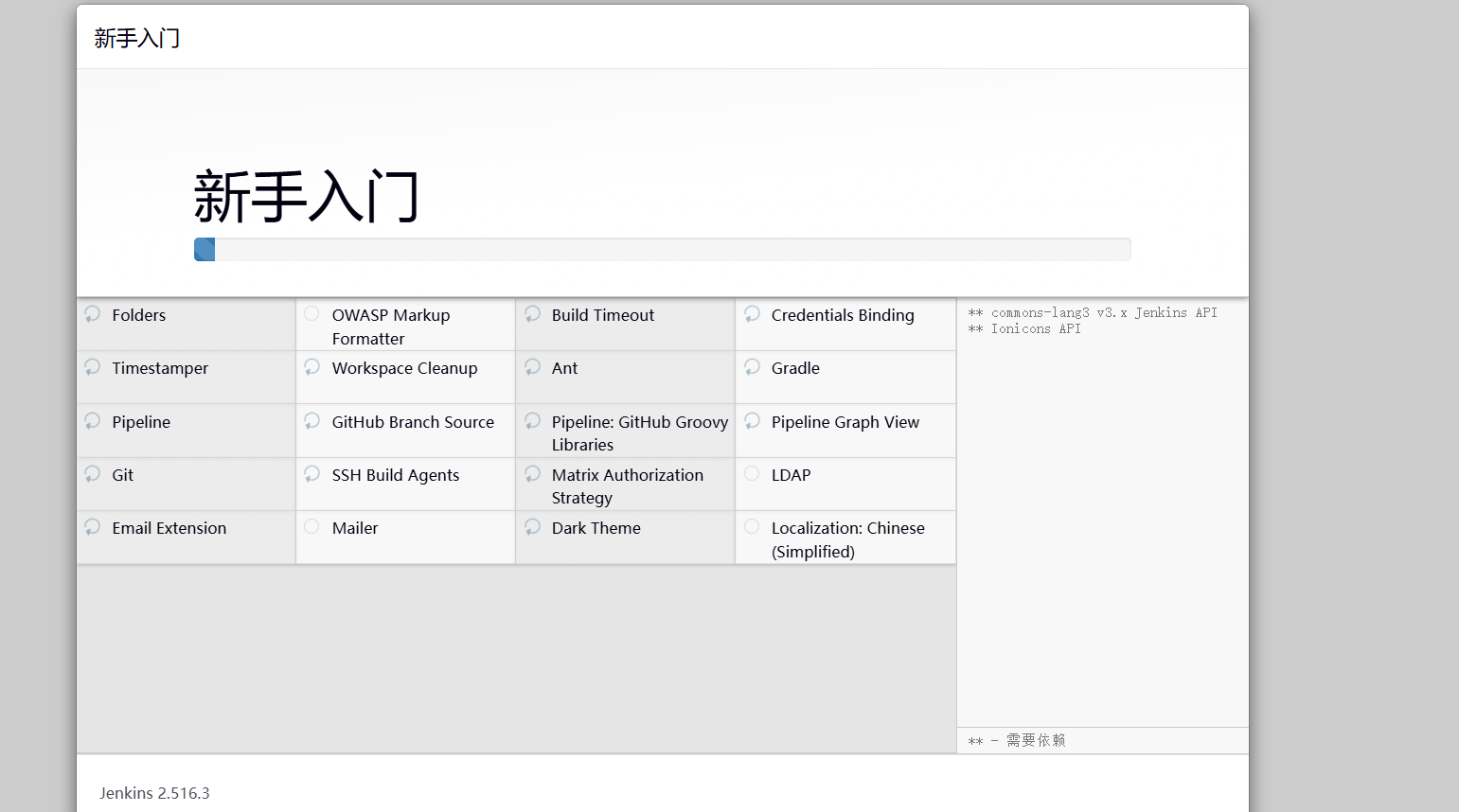Click the Pipeline Graph View status icon
Viewport: 1459px width, 812px height.
[752, 420]
